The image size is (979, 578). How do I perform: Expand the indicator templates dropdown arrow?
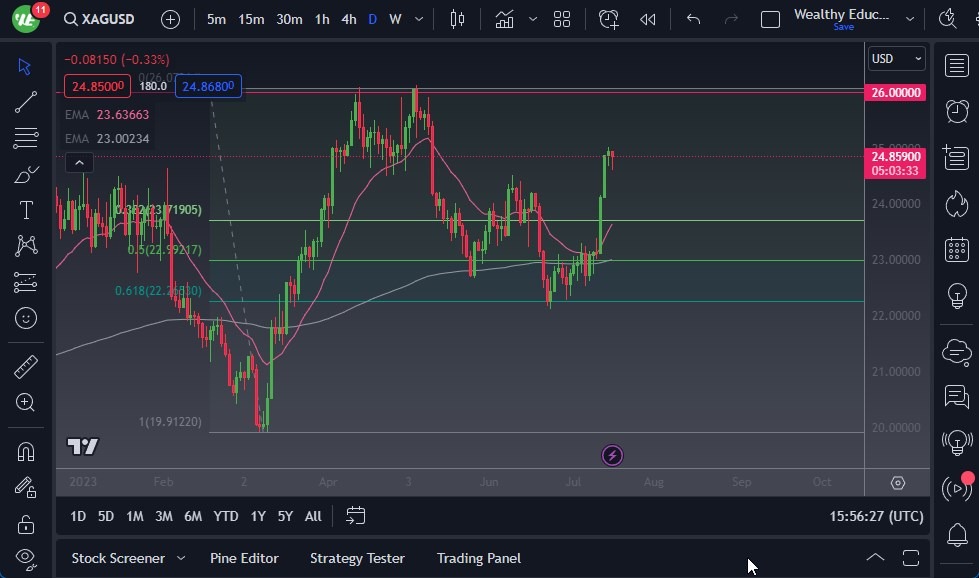pos(533,19)
